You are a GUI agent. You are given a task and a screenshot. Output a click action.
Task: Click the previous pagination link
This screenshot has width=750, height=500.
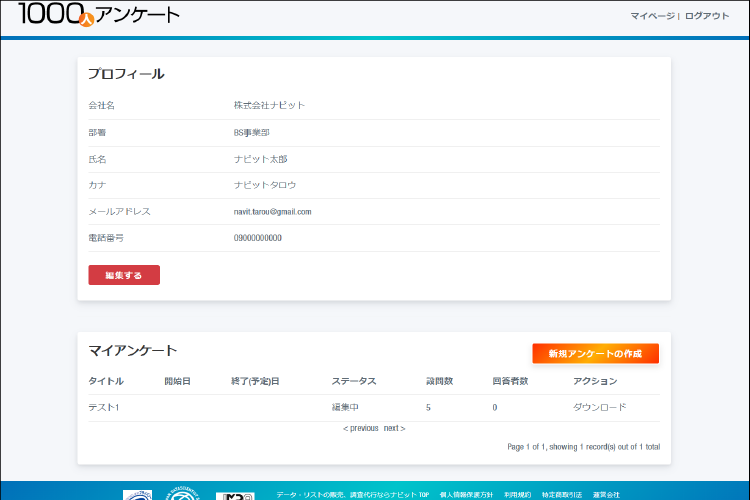pyautogui.click(x=361, y=428)
